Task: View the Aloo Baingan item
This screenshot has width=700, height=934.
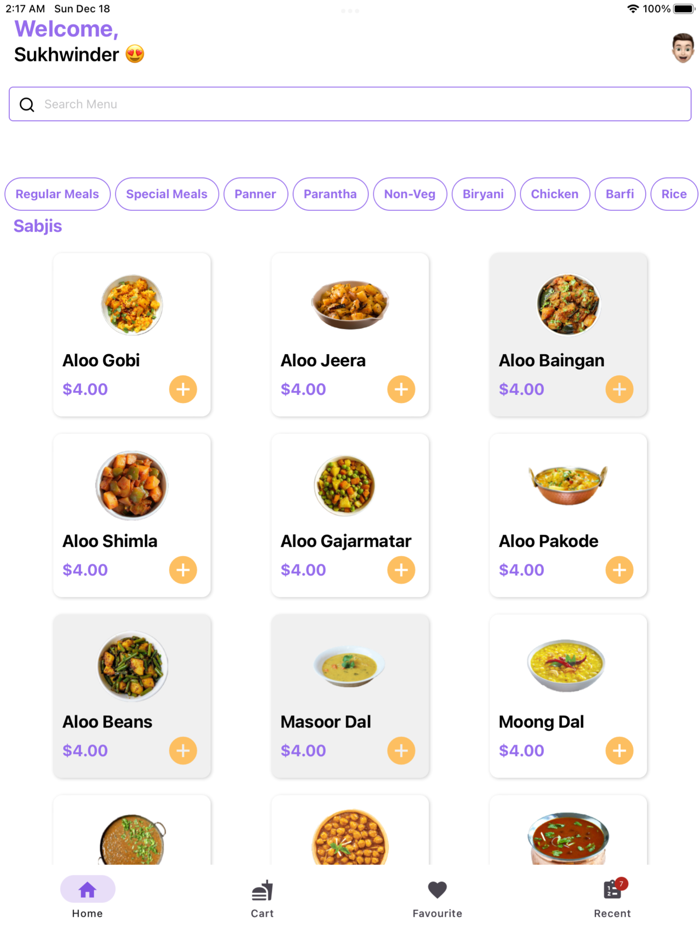Action: [x=568, y=335]
